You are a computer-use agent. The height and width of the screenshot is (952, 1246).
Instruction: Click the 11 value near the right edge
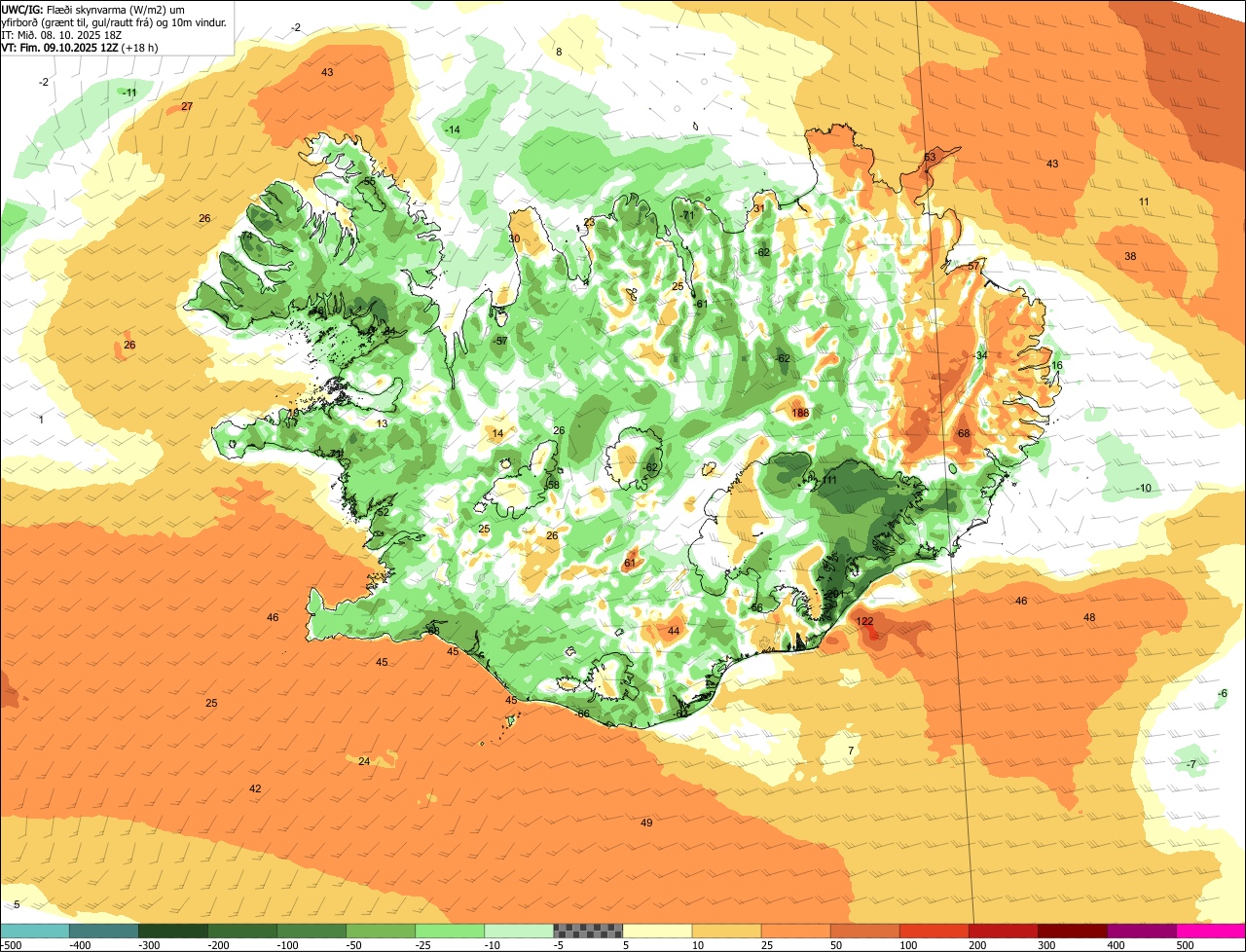[1144, 202]
